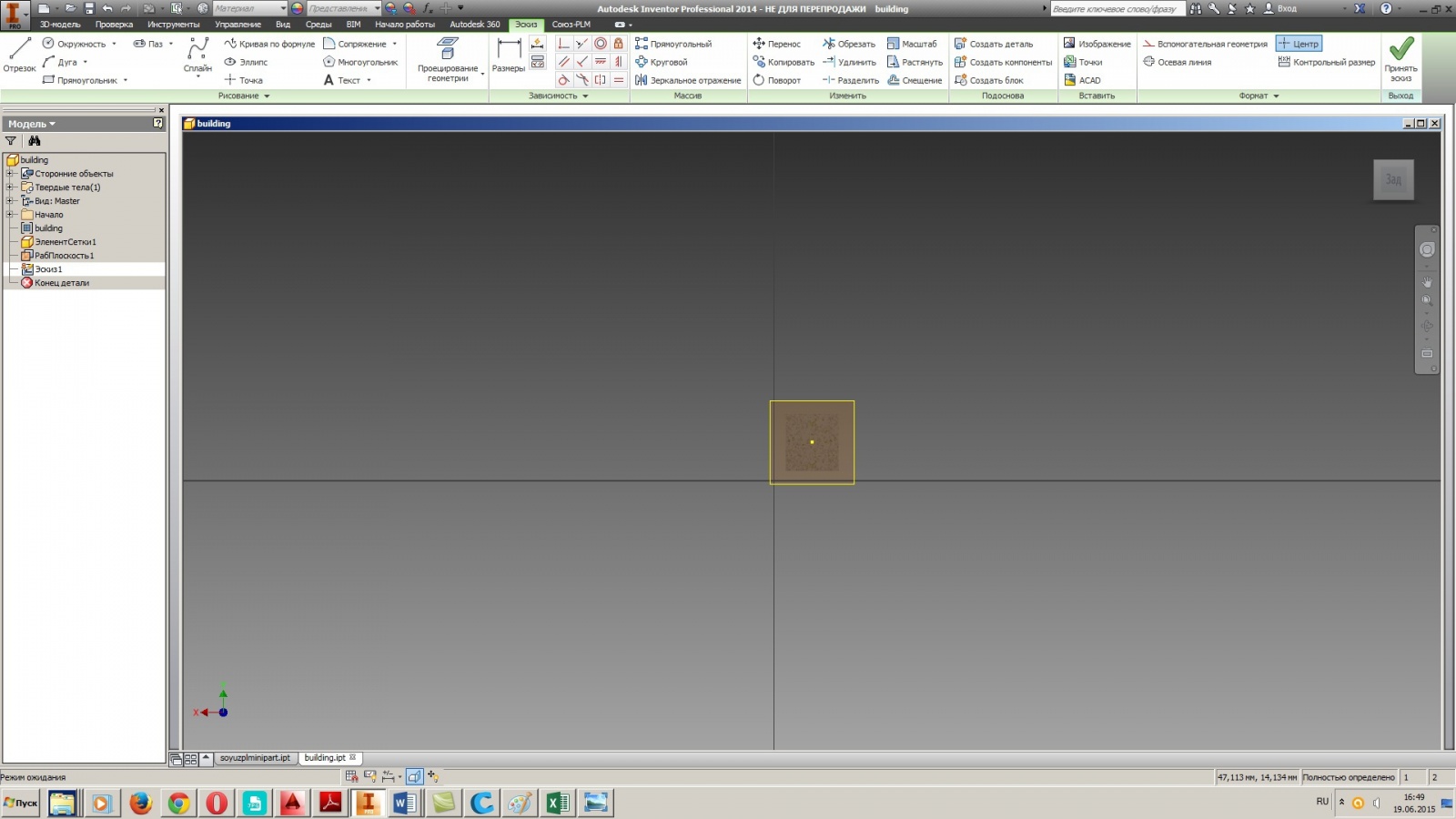The width and height of the screenshot is (1456, 819).
Task: Select the Сплайн spline tool
Action: (x=197, y=56)
